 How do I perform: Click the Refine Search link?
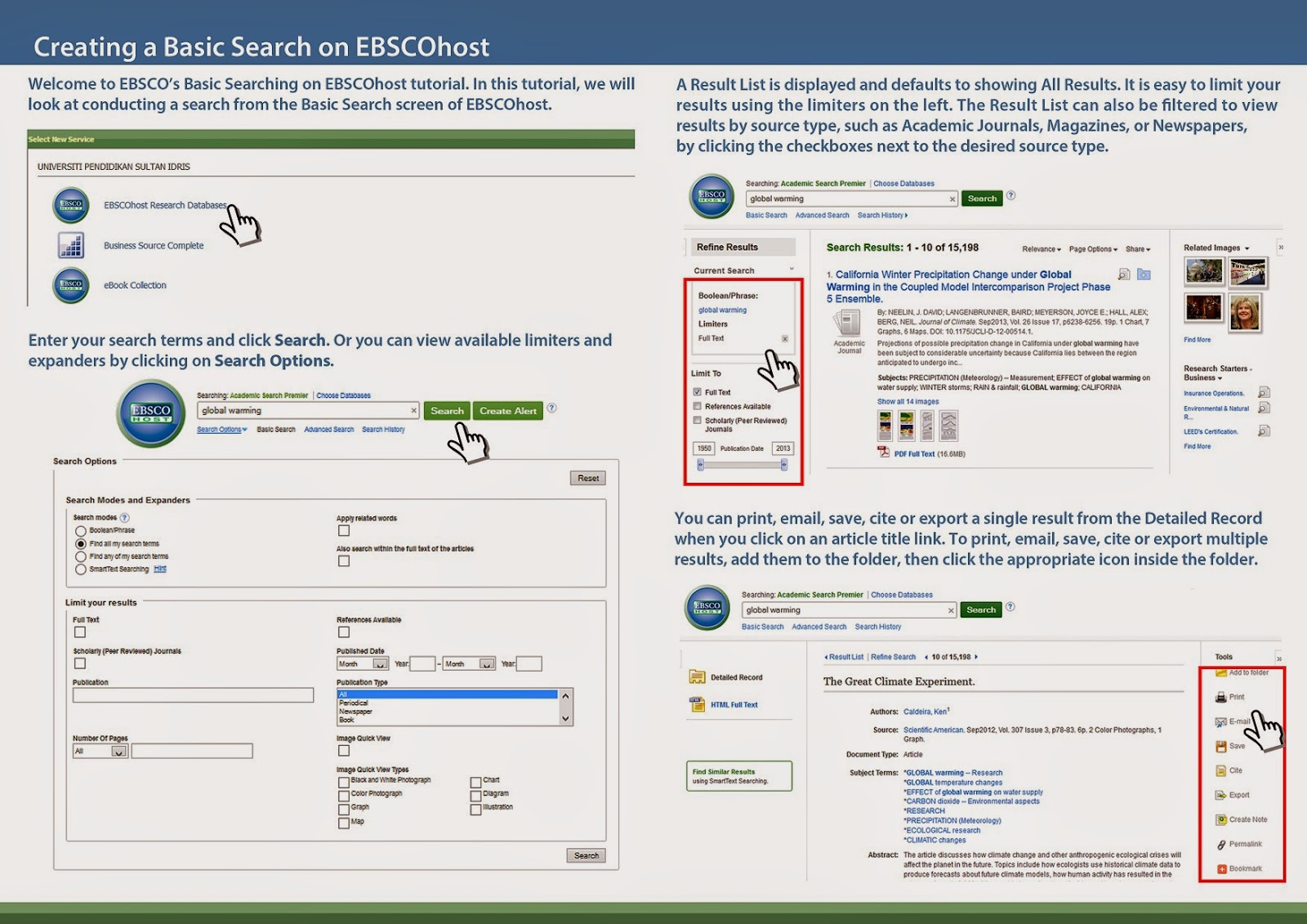pyautogui.click(x=893, y=657)
